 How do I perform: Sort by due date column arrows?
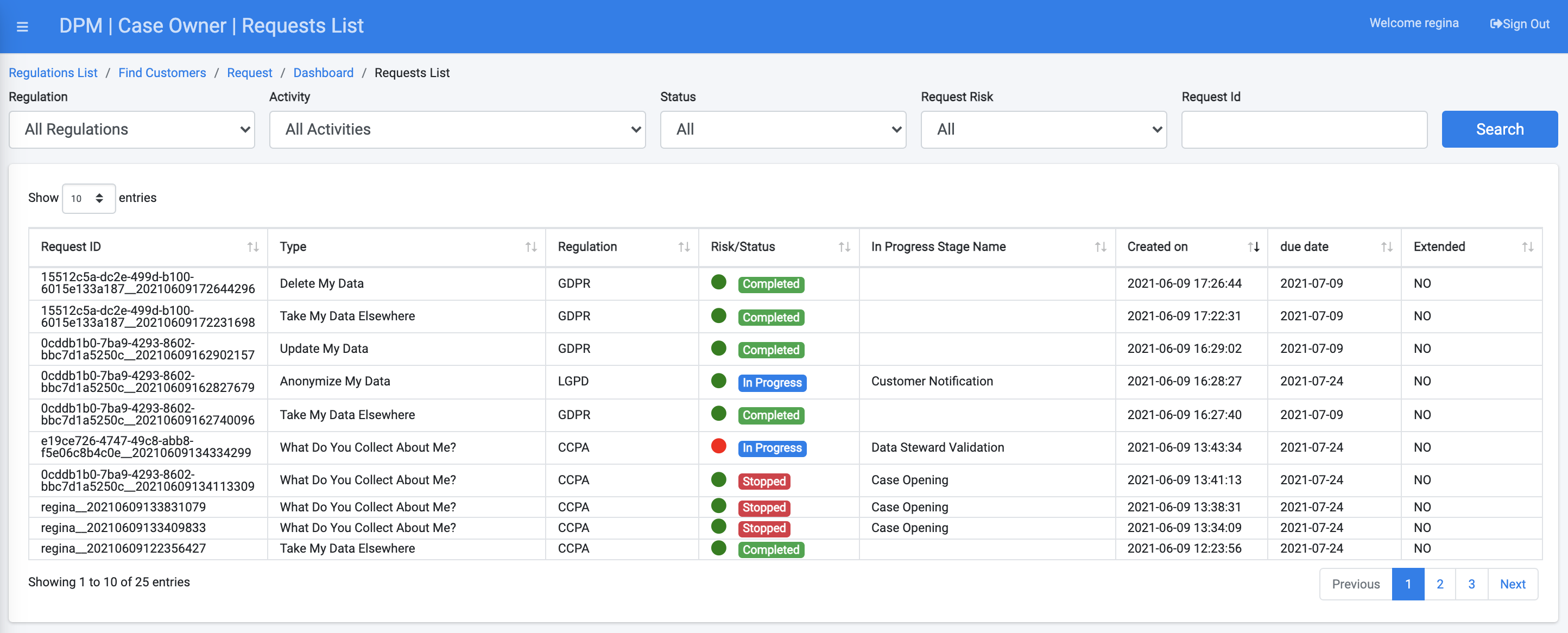pos(1386,246)
